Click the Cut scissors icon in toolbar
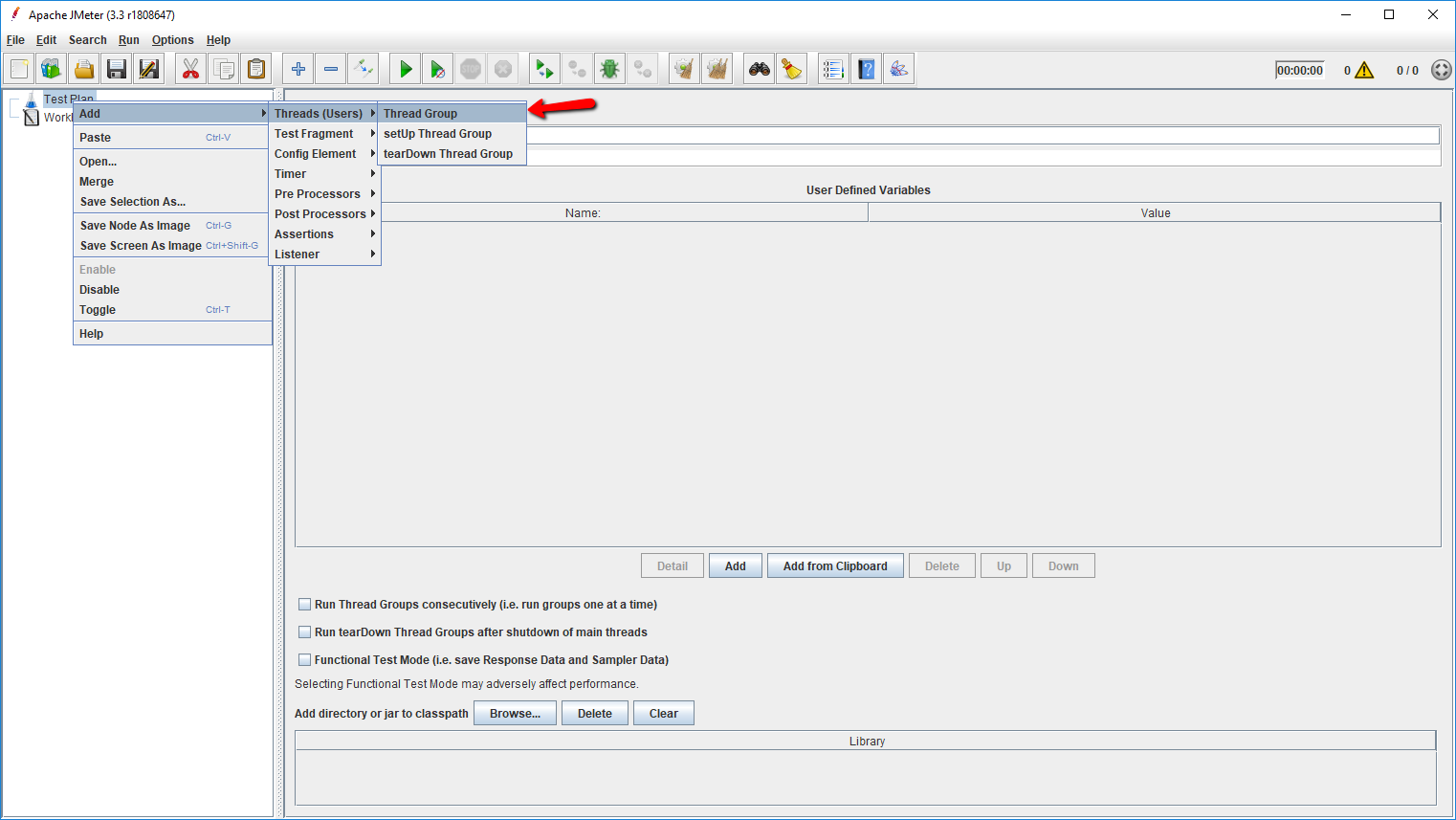The width and height of the screenshot is (1456, 820). coord(190,69)
